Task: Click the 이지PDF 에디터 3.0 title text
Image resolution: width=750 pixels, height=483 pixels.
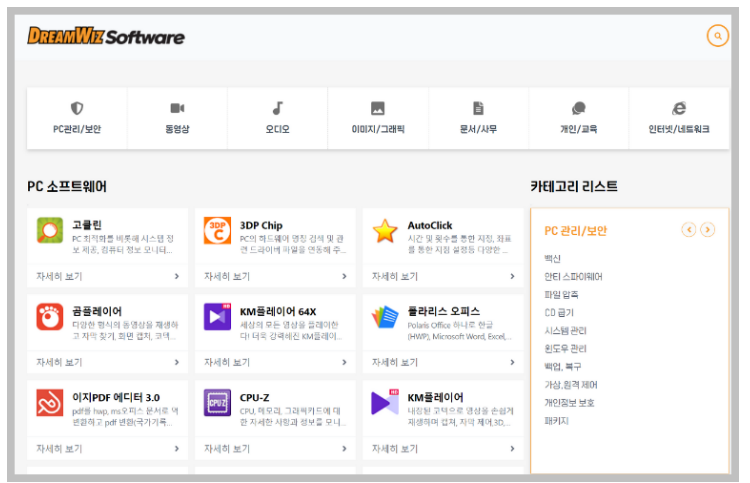Action: [116, 397]
